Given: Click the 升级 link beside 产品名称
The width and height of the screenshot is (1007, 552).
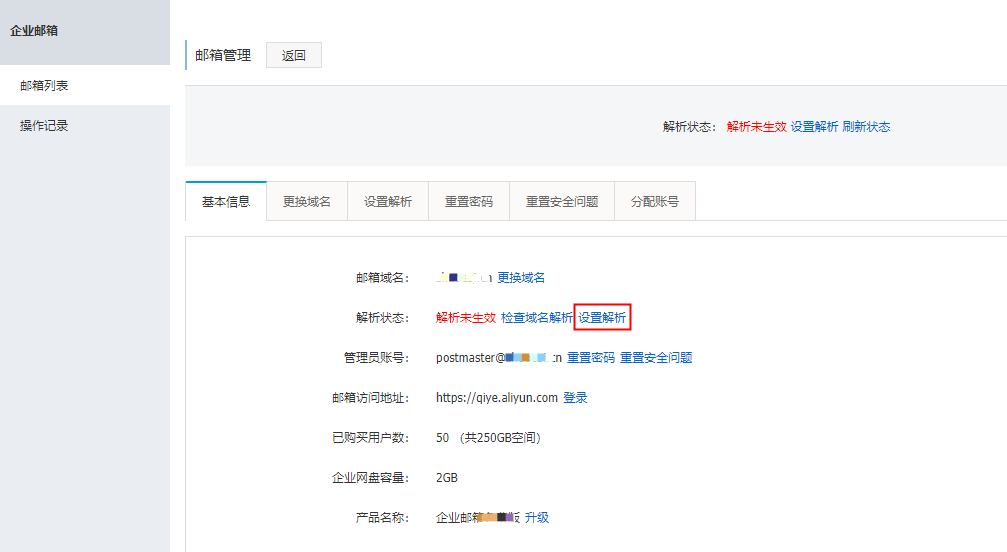Looking at the screenshot, I should click(537, 518).
